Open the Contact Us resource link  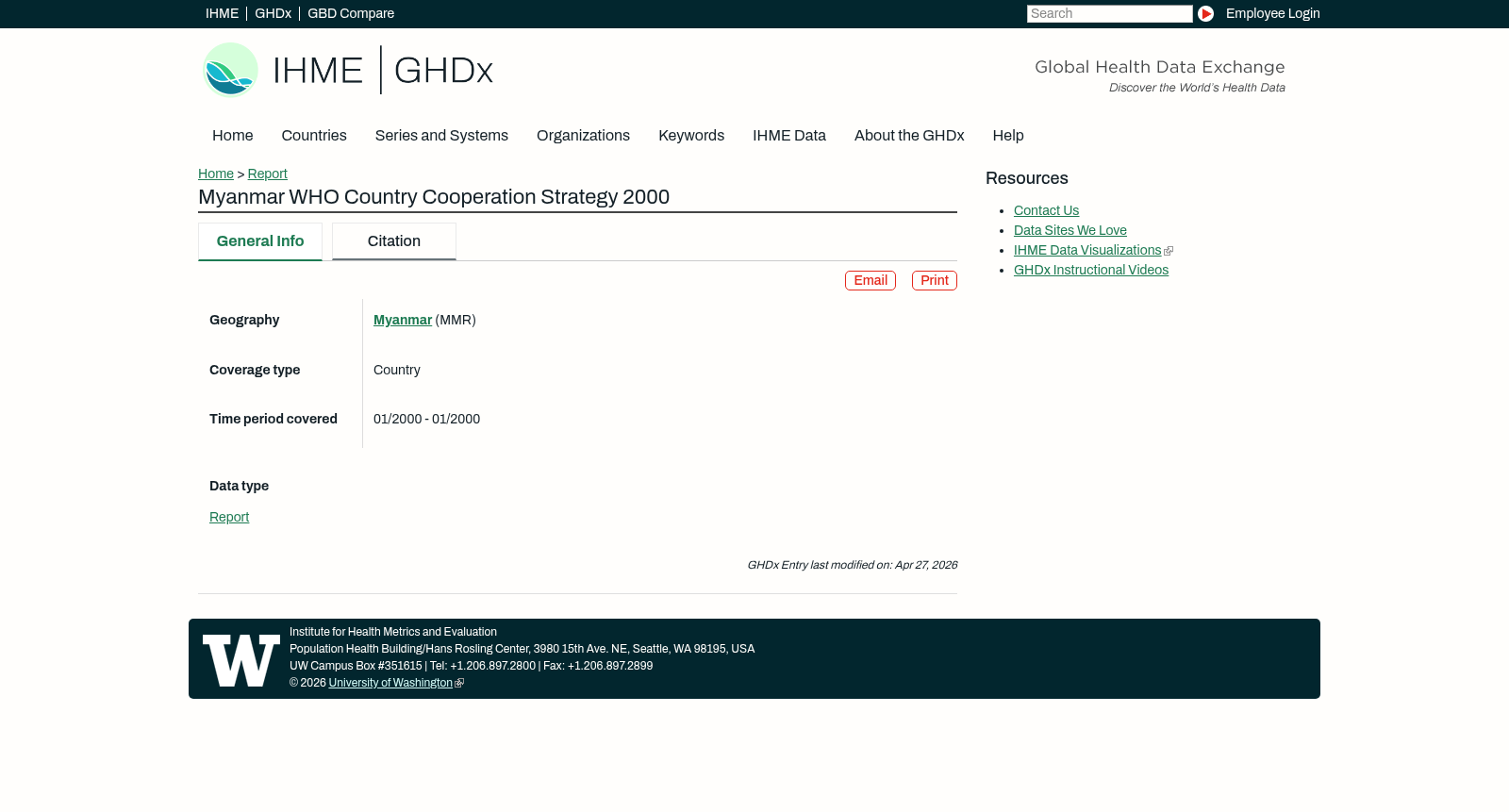click(1046, 211)
